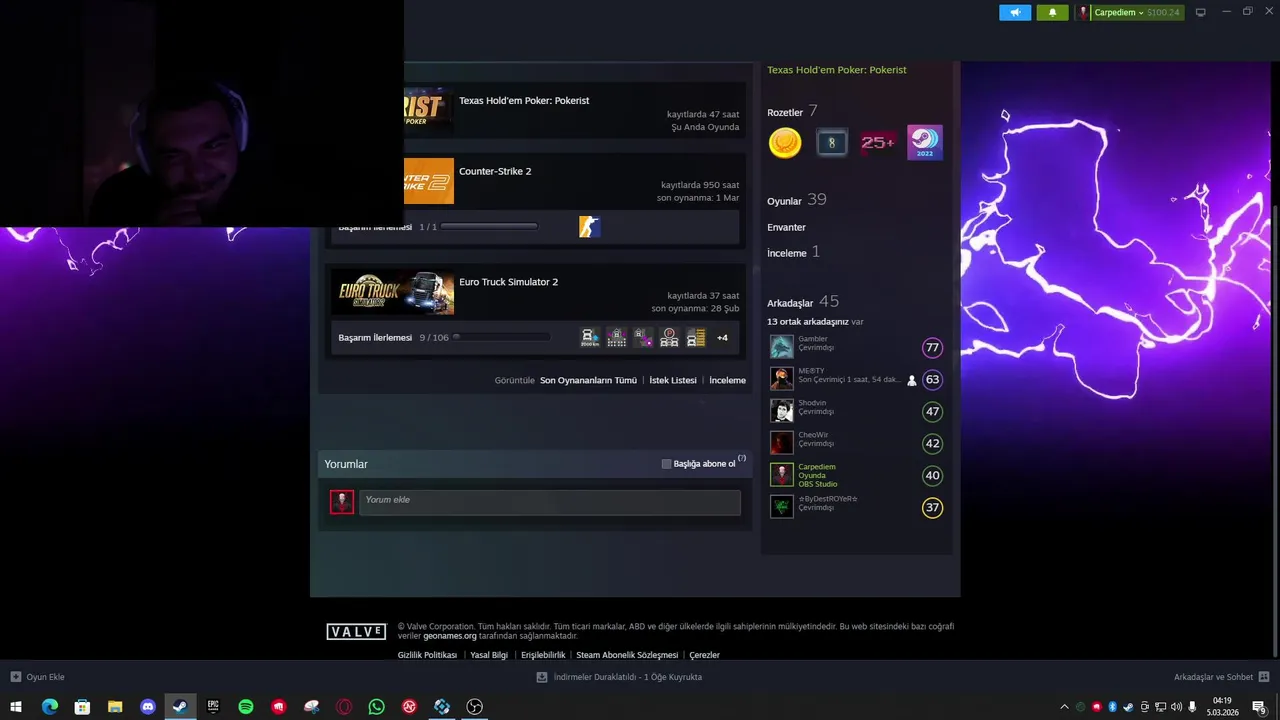Image resolution: width=1280 pixels, height=720 pixels.
Task: Open friend Carpediem's avatar
Action: [782, 475]
